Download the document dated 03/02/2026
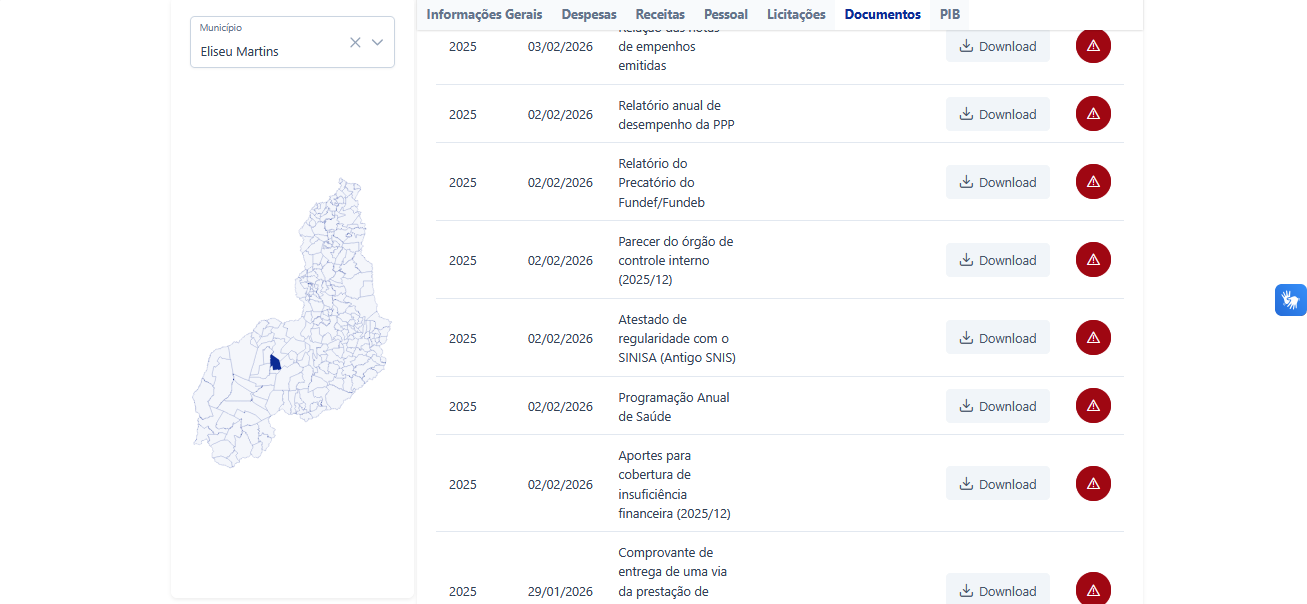Screen dimensions: 1307x604 [998, 46]
